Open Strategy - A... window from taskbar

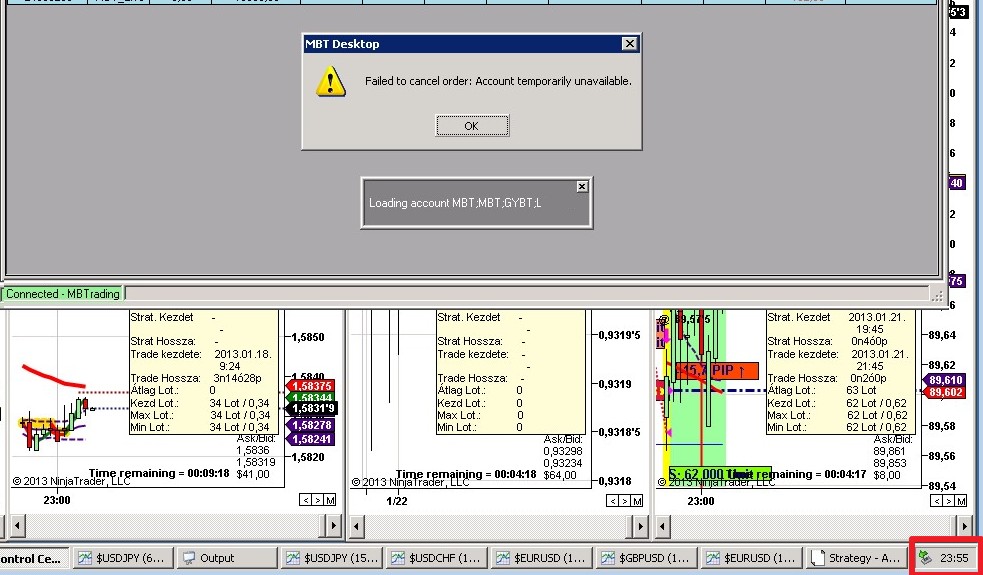coord(858,557)
